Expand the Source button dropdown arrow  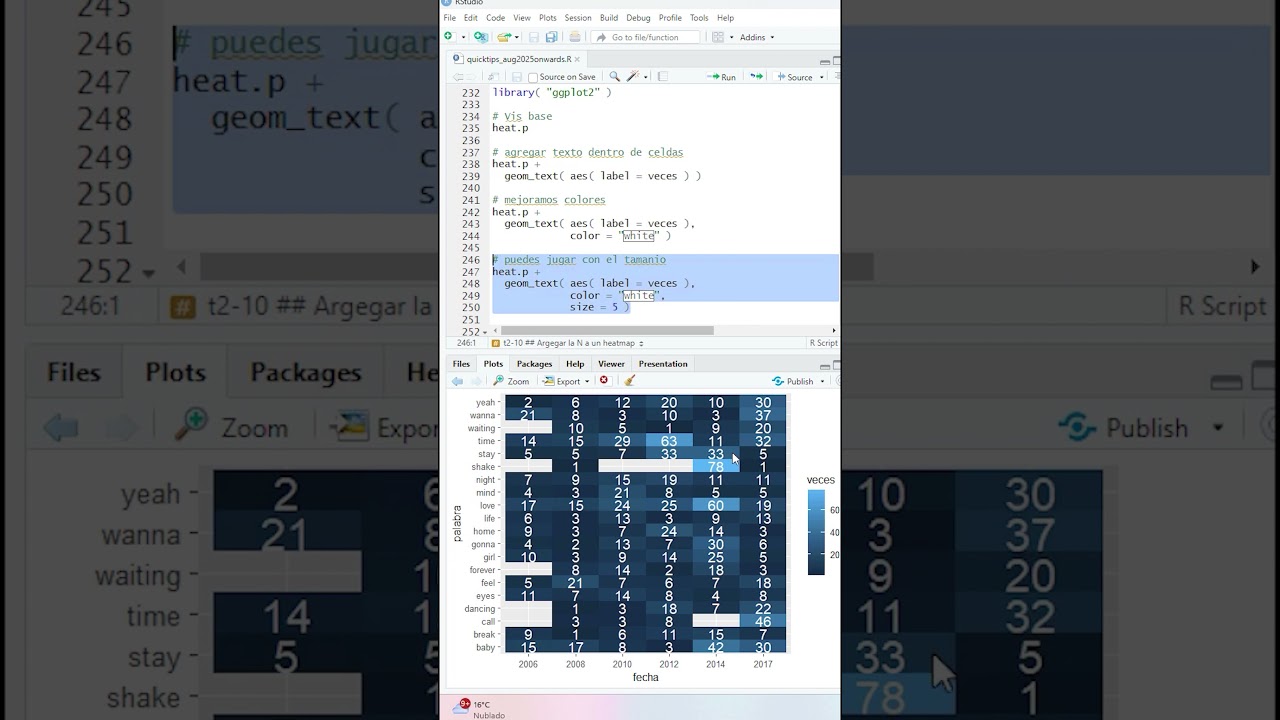(820, 77)
